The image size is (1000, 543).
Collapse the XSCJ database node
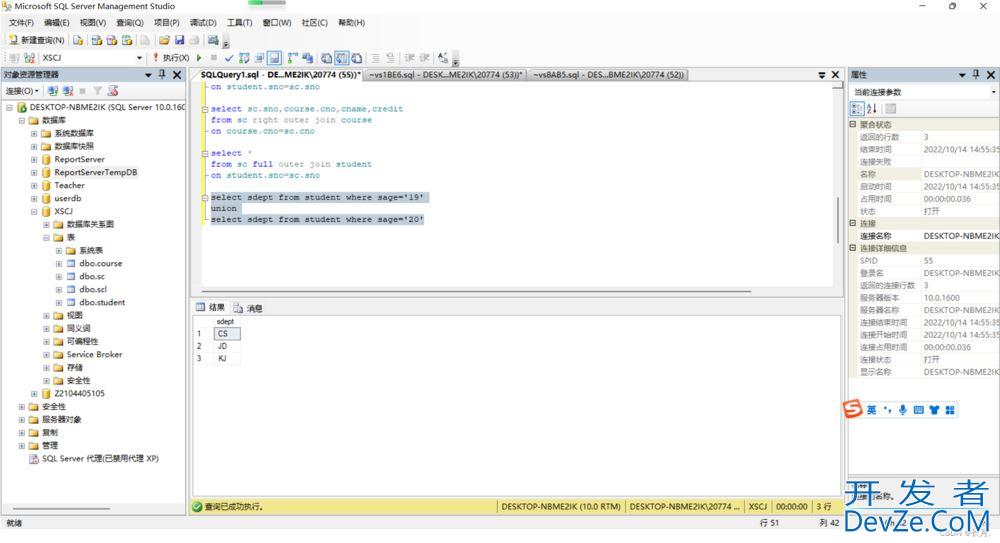34,212
